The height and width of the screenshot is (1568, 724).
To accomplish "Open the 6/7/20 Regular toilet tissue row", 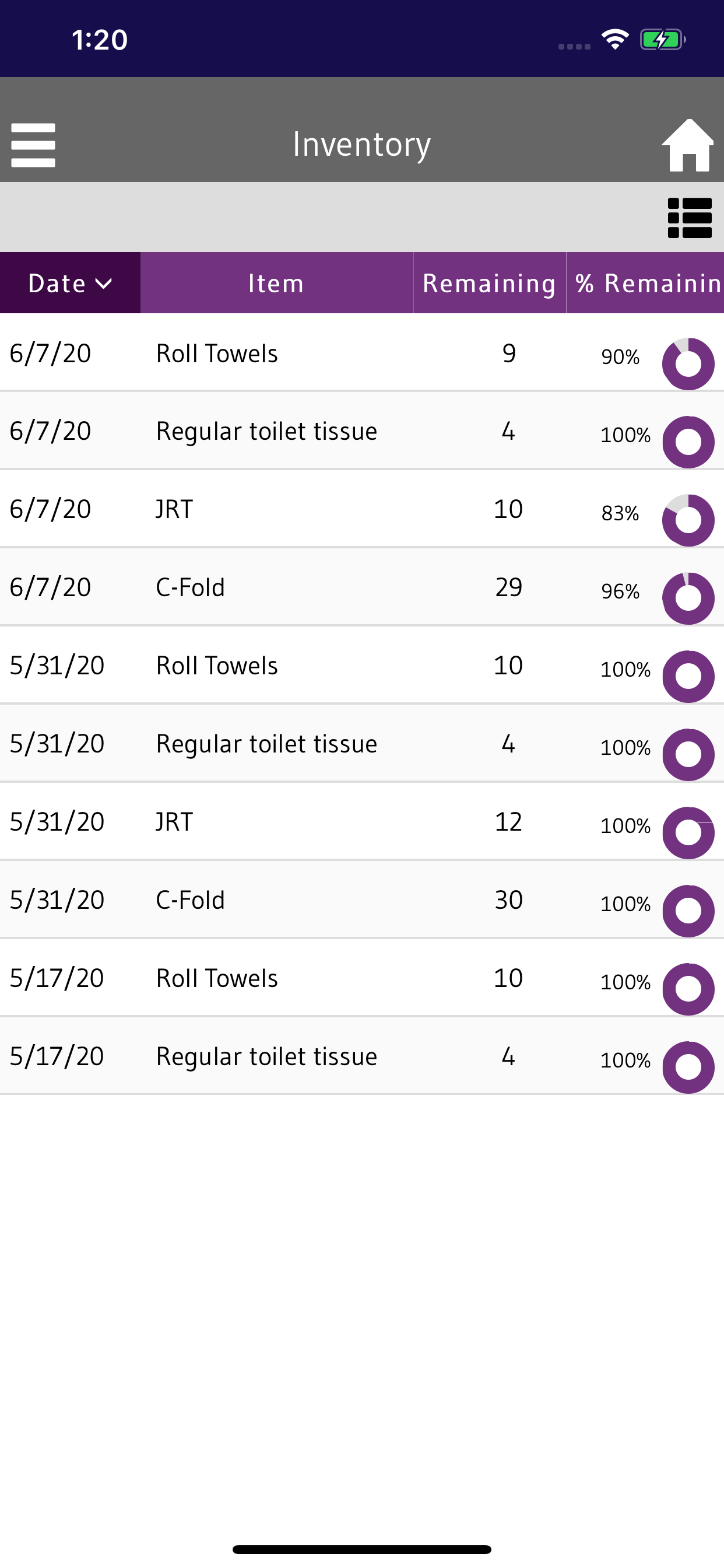I will coord(362,430).
